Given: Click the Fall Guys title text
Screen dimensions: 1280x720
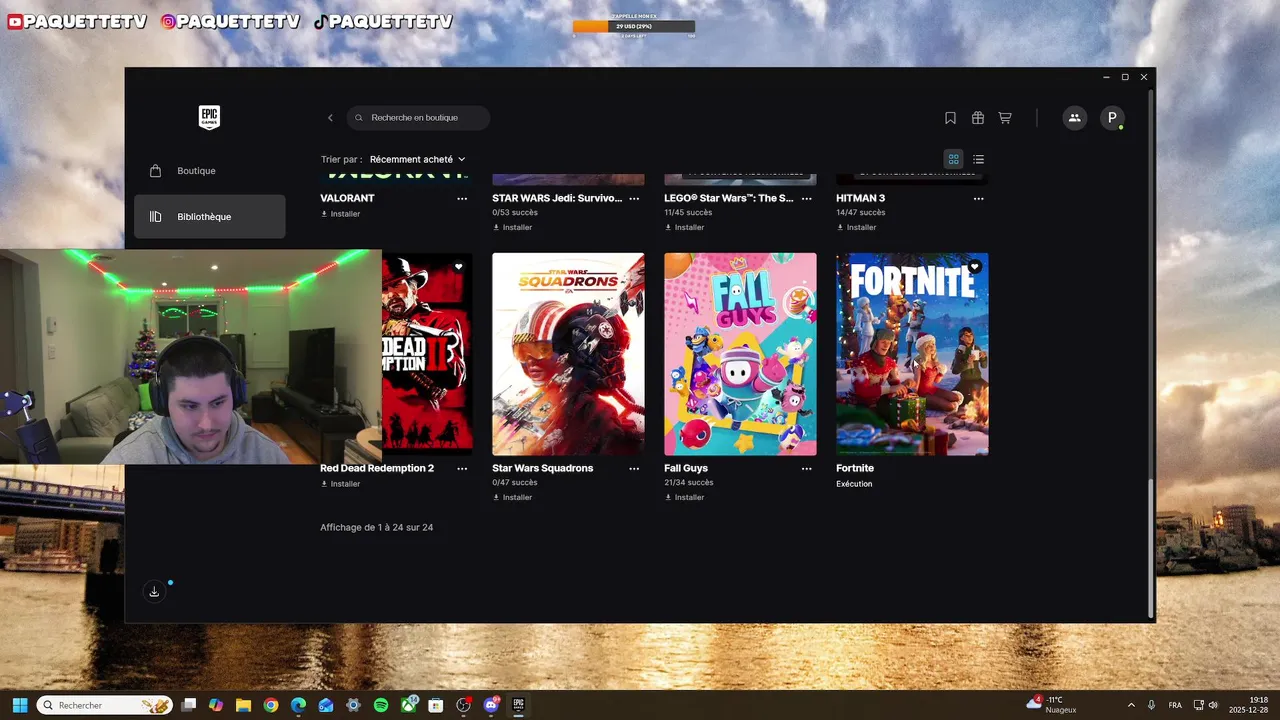Looking at the screenshot, I should click(x=686, y=468).
